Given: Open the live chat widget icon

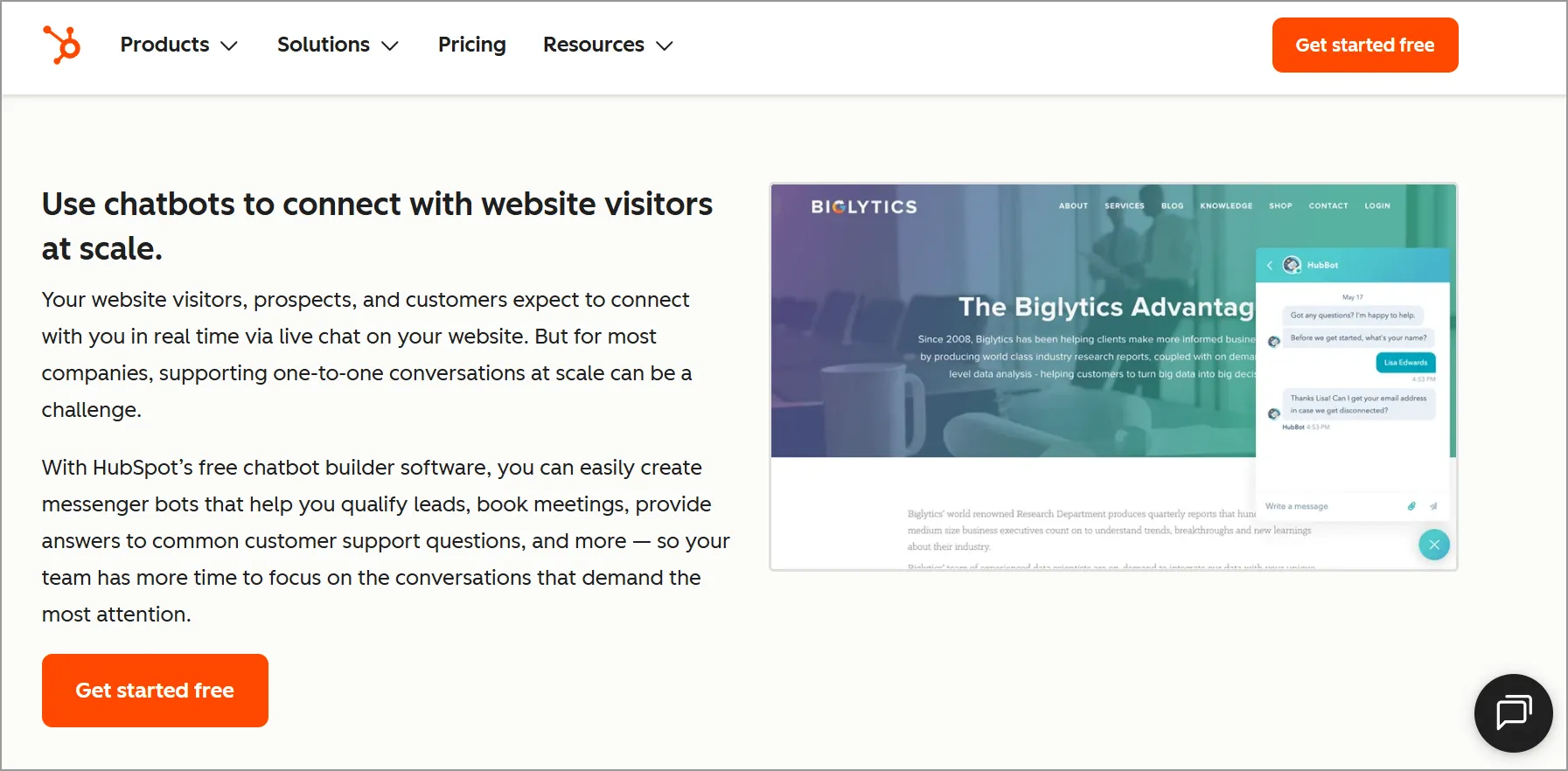Looking at the screenshot, I should 1513,713.
